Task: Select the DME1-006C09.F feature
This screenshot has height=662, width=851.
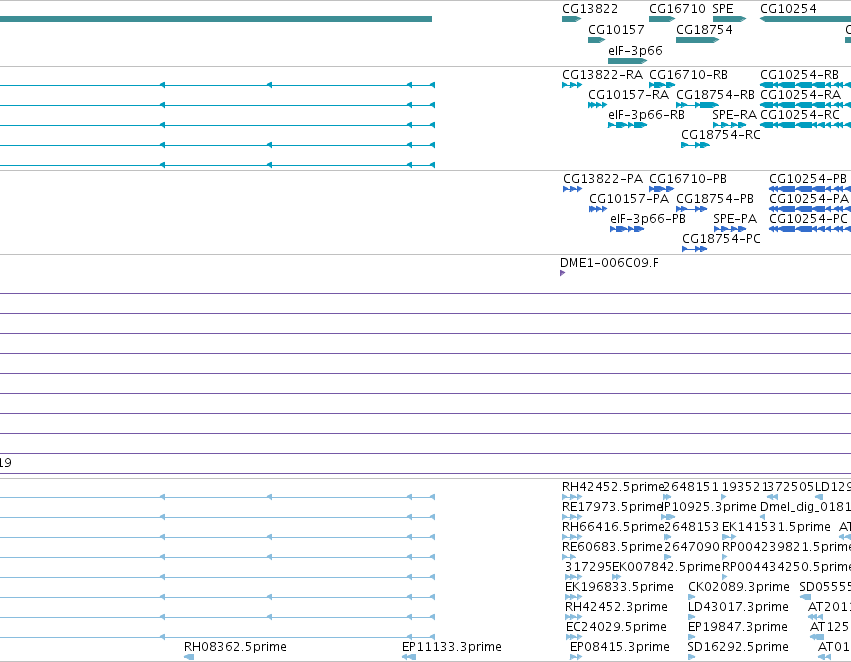Action: (562, 273)
